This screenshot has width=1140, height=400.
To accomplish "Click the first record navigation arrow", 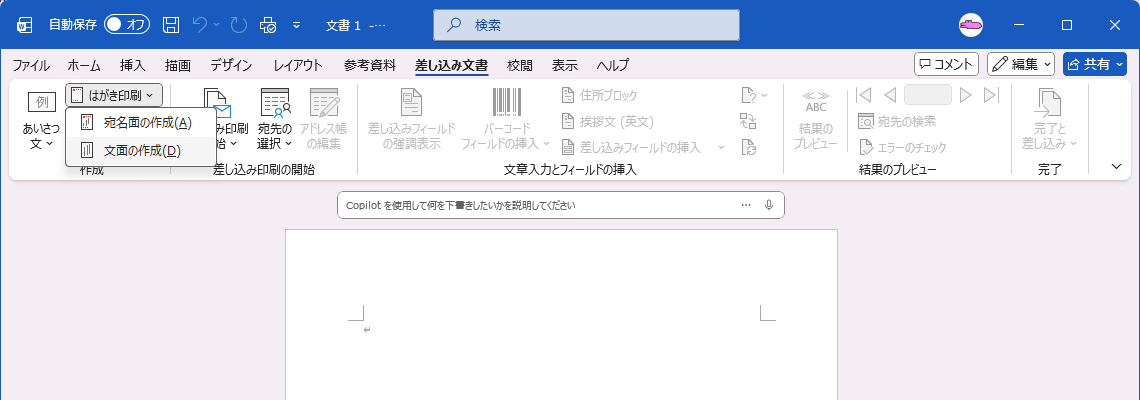I will 864,95.
